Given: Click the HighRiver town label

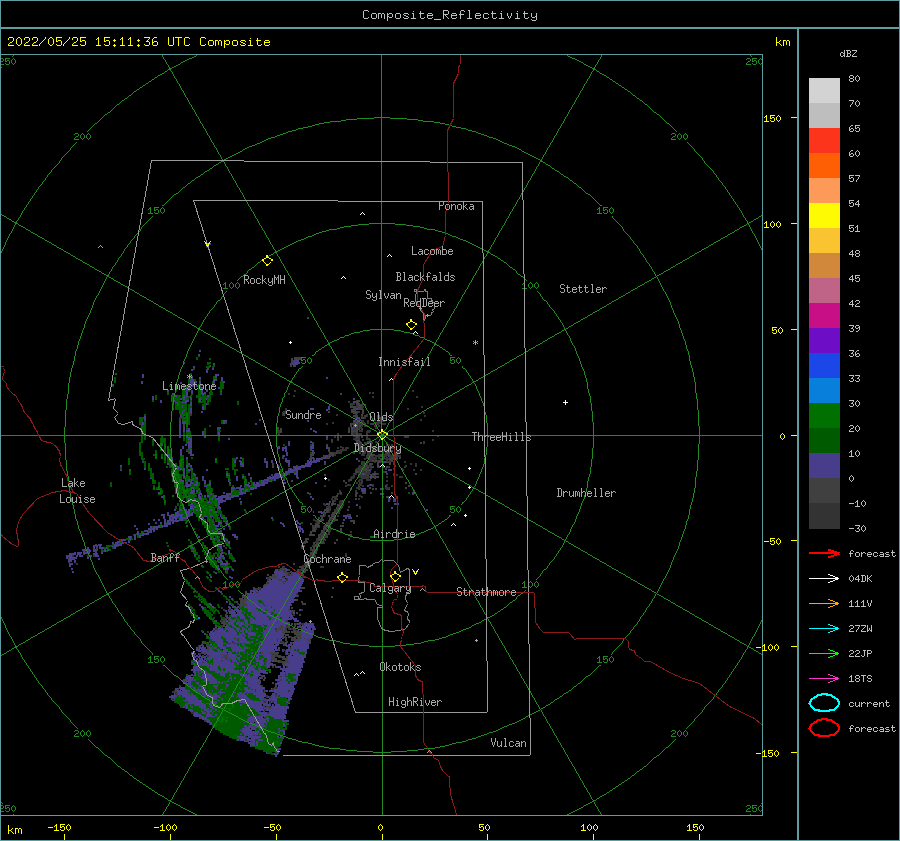Looking at the screenshot, I should coord(415,702).
